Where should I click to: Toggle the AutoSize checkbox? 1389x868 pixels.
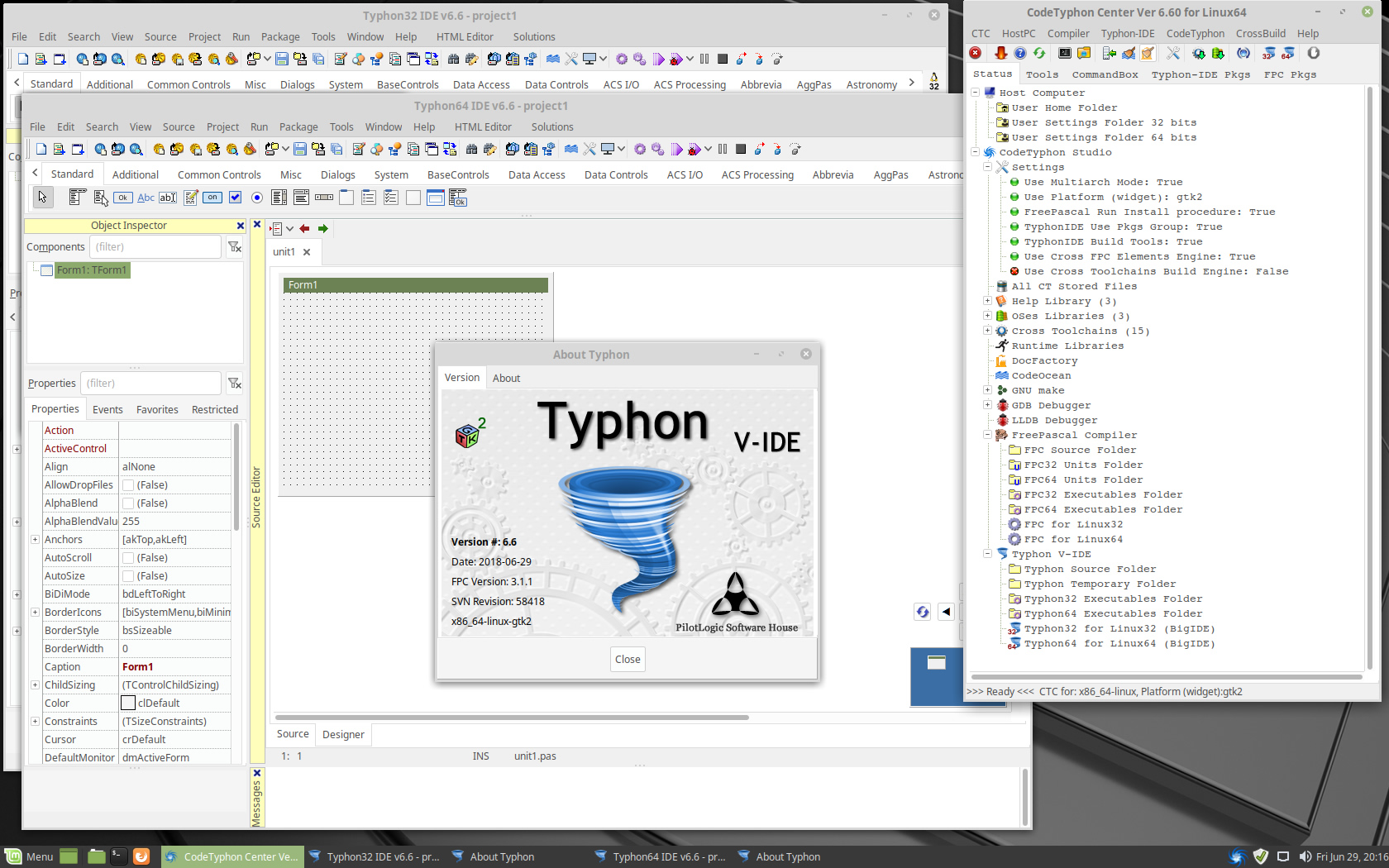click(x=128, y=575)
